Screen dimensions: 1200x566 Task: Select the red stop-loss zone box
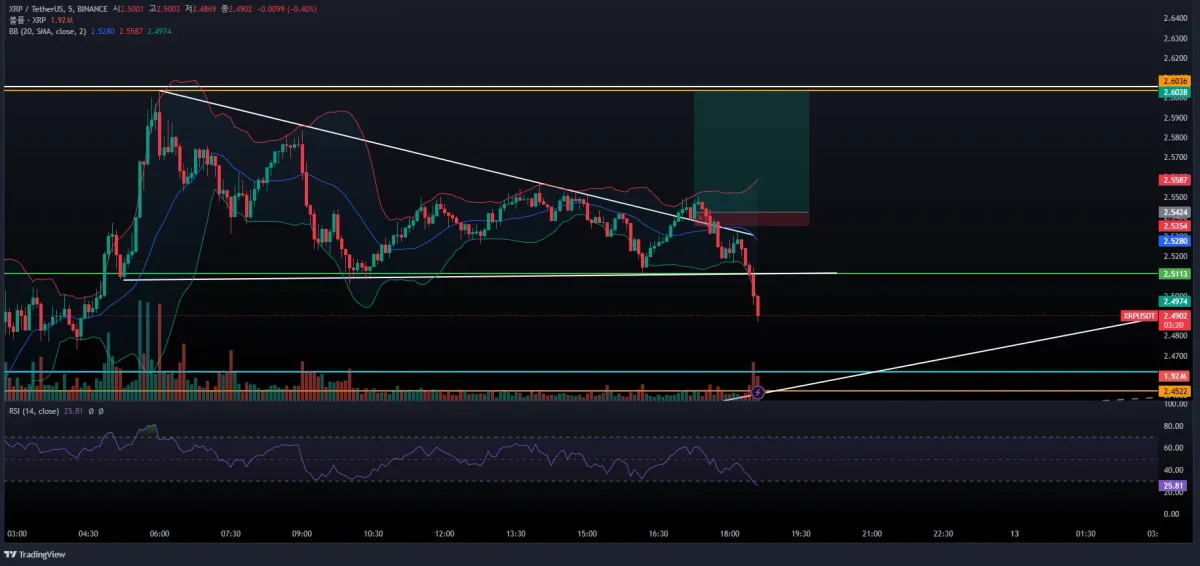tap(751, 219)
